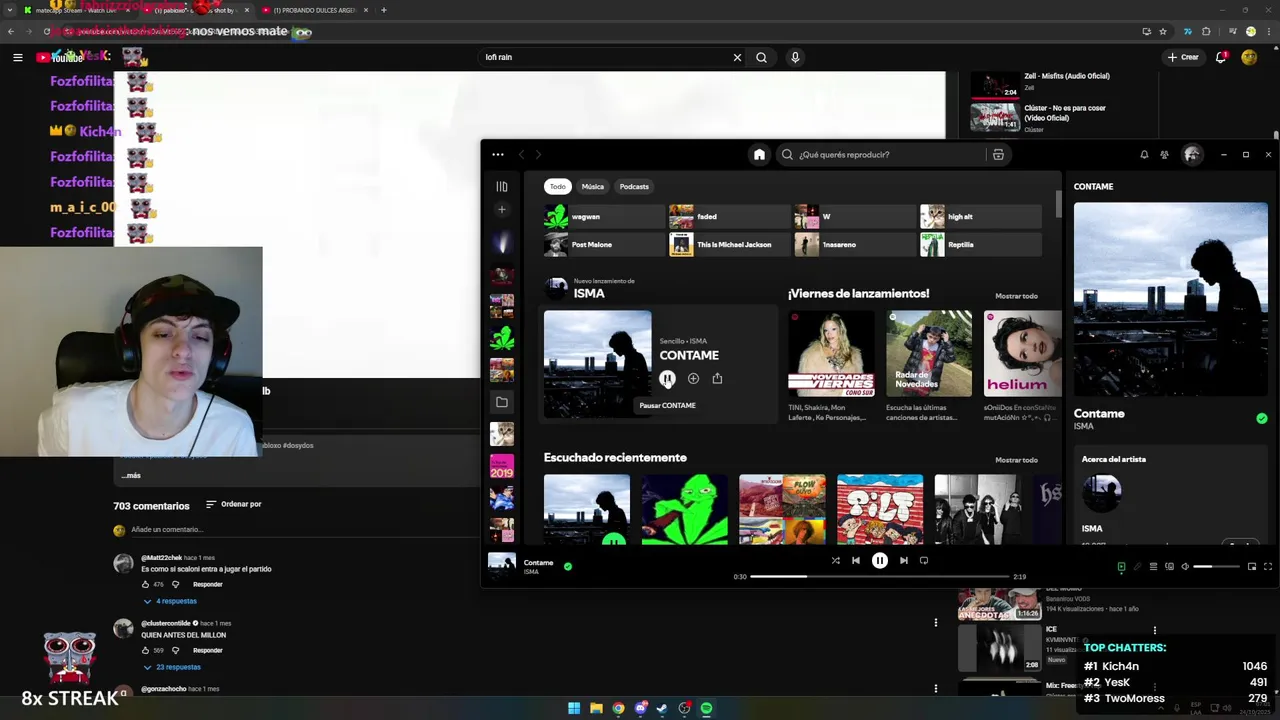Screen dimensions: 1280x720
Task: Click the Spotify search field
Action: point(880,154)
